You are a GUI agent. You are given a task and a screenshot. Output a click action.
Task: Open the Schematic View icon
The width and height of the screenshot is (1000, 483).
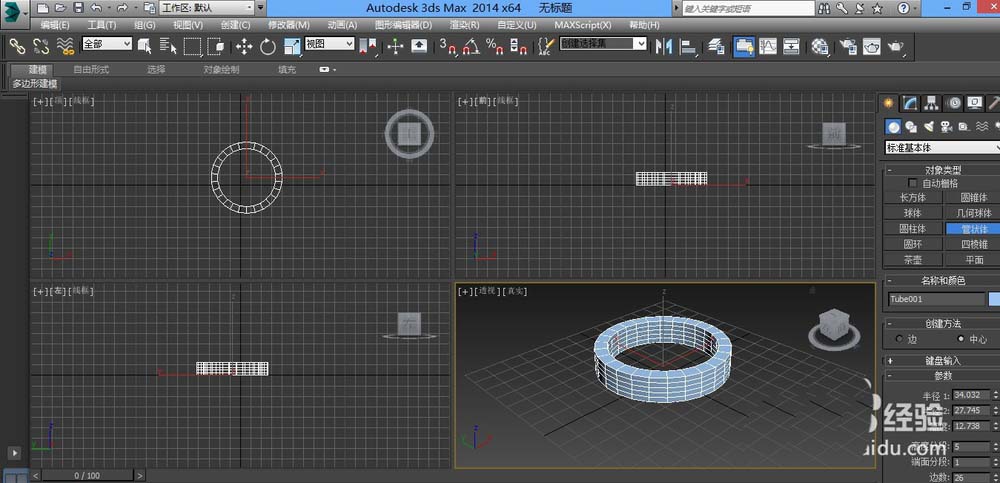click(791, 46)
